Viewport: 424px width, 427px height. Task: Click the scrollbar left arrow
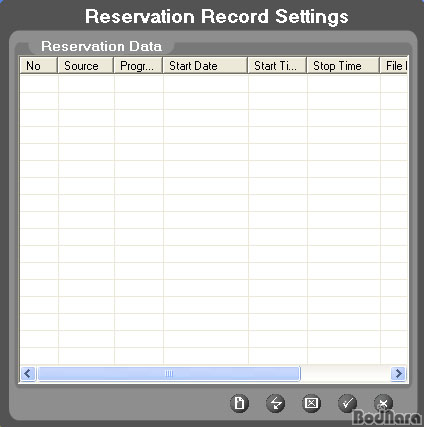(x=28, y=373)
